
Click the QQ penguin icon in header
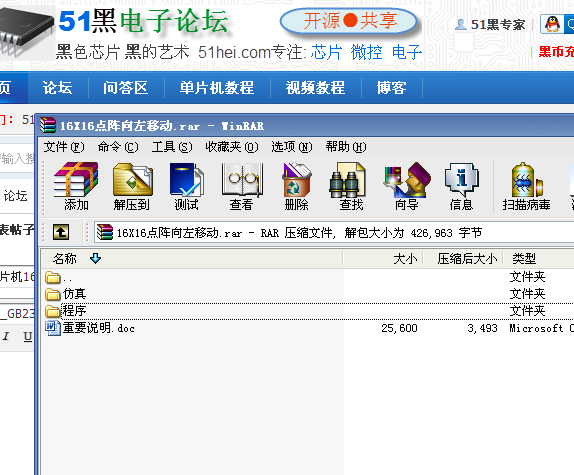point(552,24)
